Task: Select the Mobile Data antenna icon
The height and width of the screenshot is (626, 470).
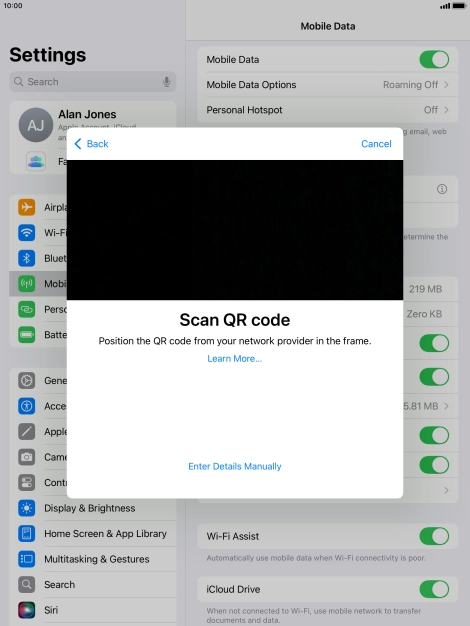Action: [x=27, y=284]
